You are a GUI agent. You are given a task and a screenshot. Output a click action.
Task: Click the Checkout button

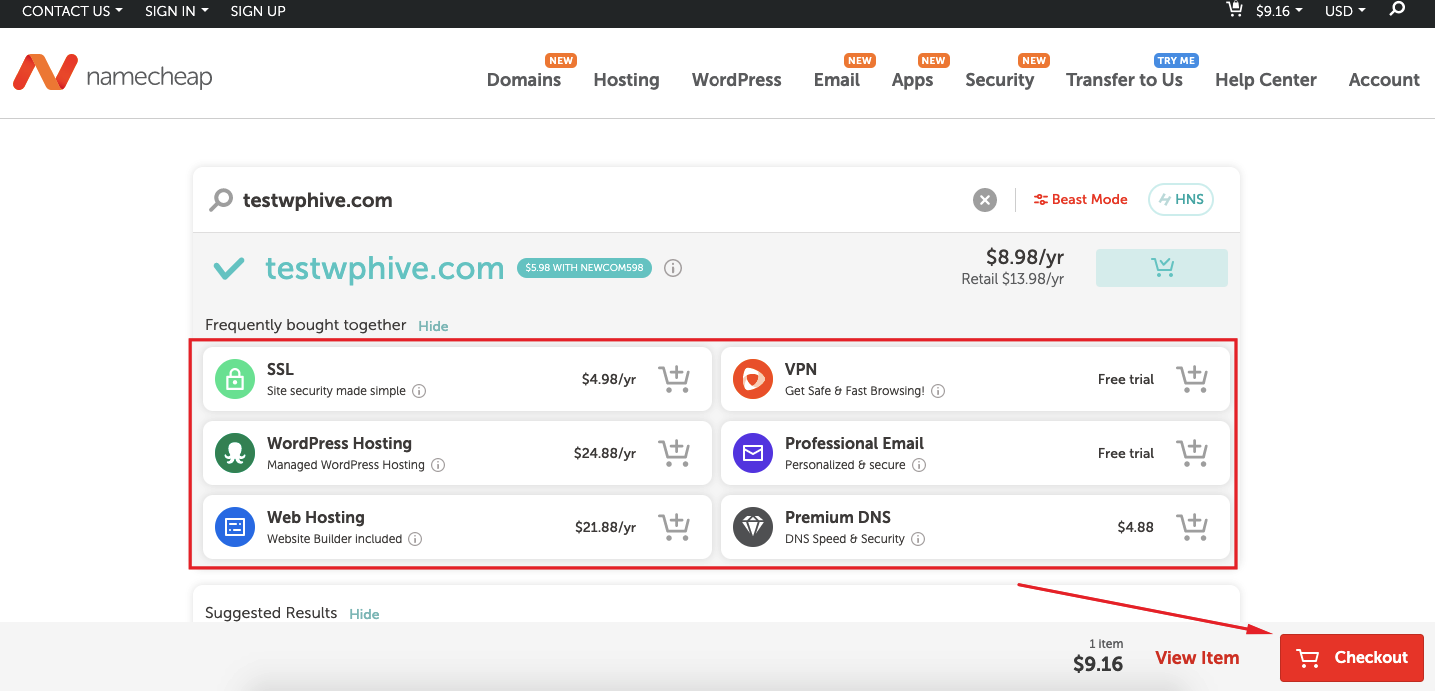point(1351,657)
